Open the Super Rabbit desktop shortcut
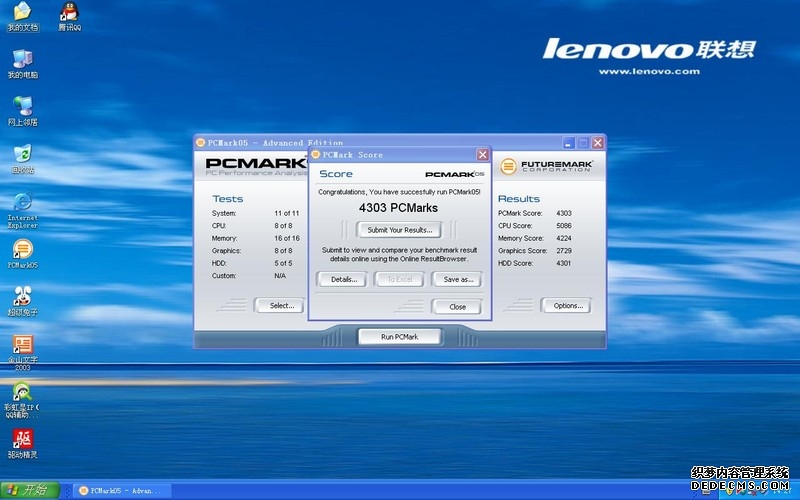This screenshot has height=500, width=800. click(22, 301)
